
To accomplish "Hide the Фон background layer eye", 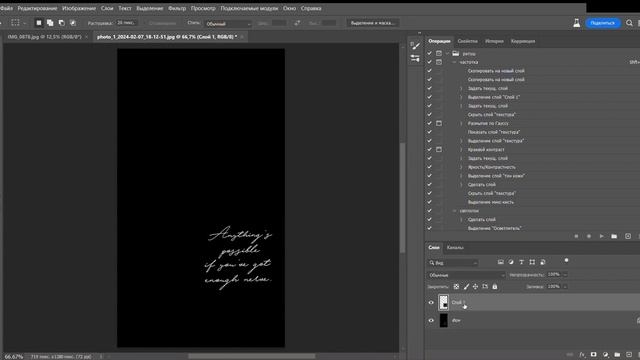I will pyautogui.click(x=431, y=320).
